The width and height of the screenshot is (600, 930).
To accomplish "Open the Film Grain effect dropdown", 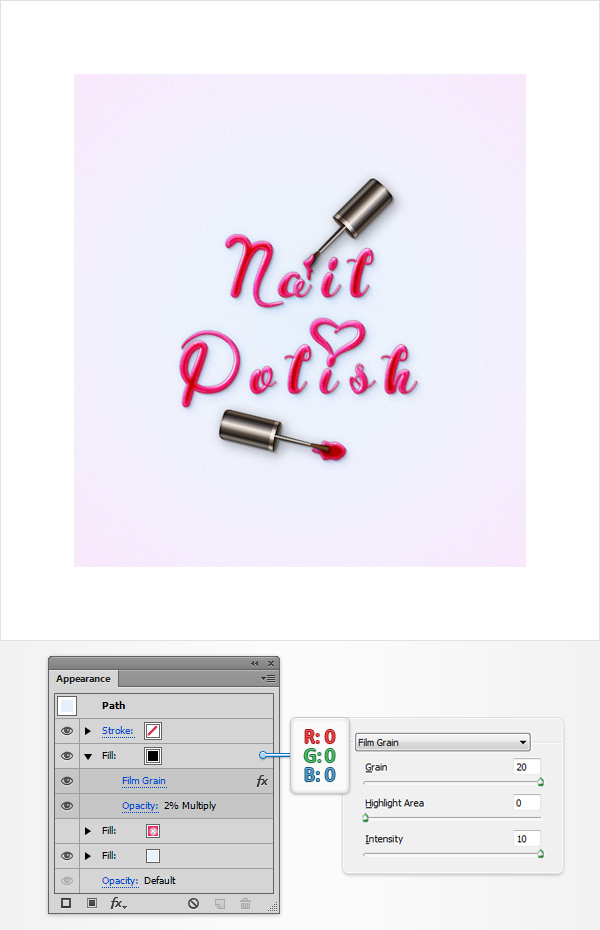I will tap(442, 742).
